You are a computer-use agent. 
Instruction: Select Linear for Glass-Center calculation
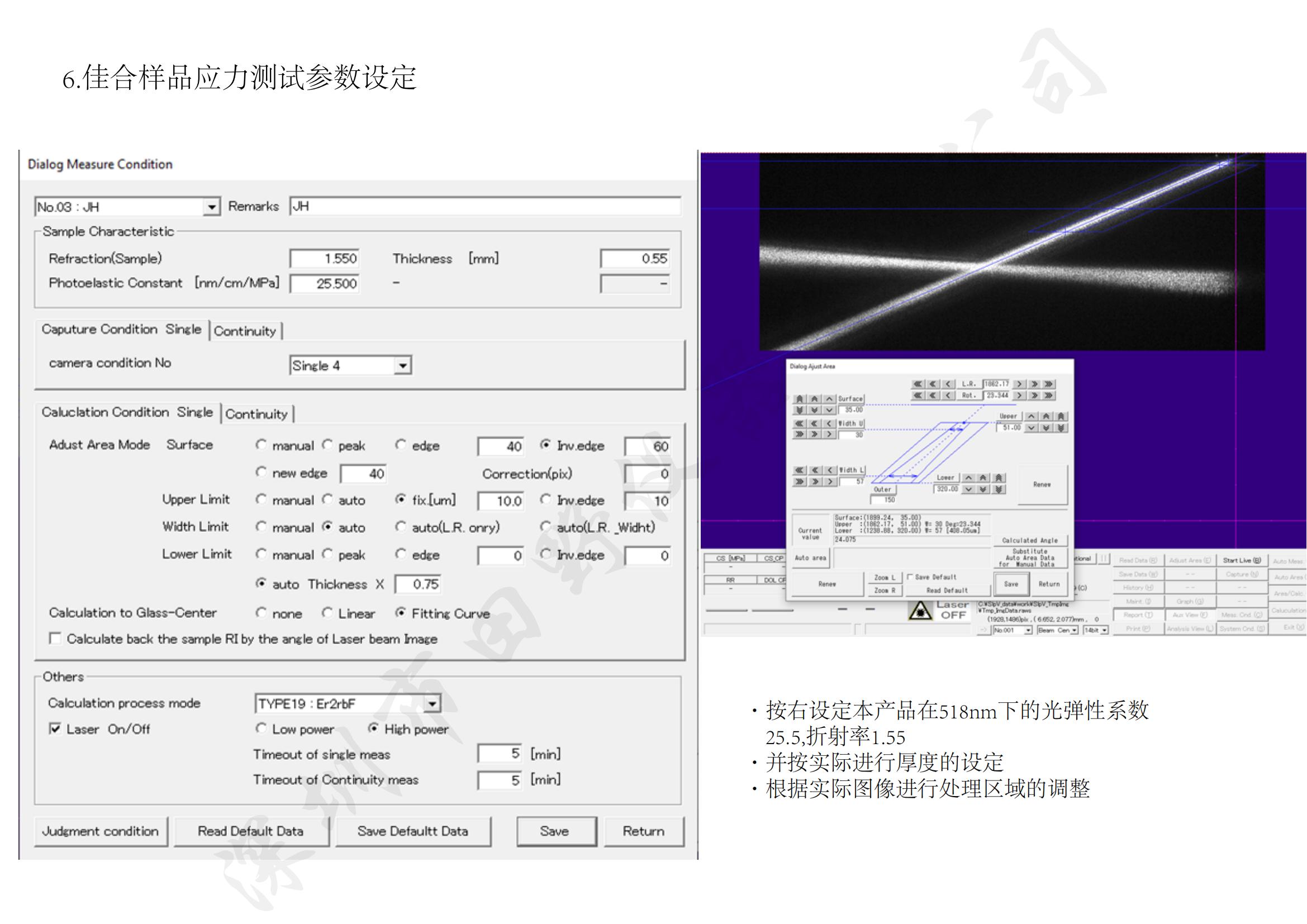click(x=327, y=613)
